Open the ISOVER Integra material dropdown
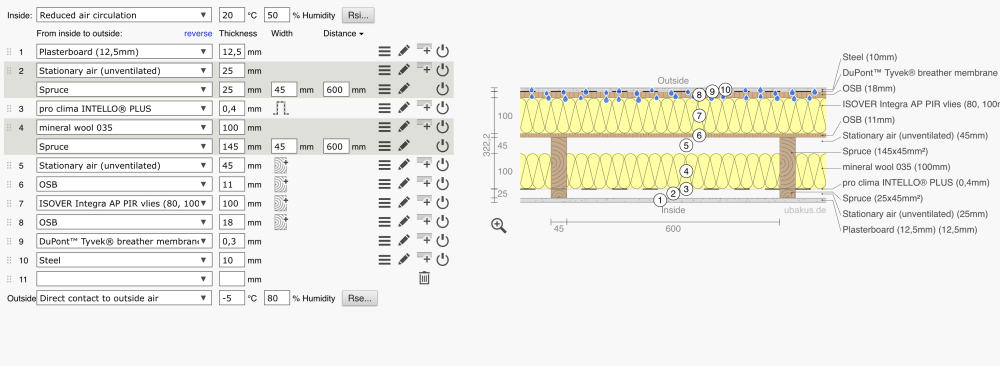Screen dimensions: 1000x366 pyautogui.click(x=124, y=203)
